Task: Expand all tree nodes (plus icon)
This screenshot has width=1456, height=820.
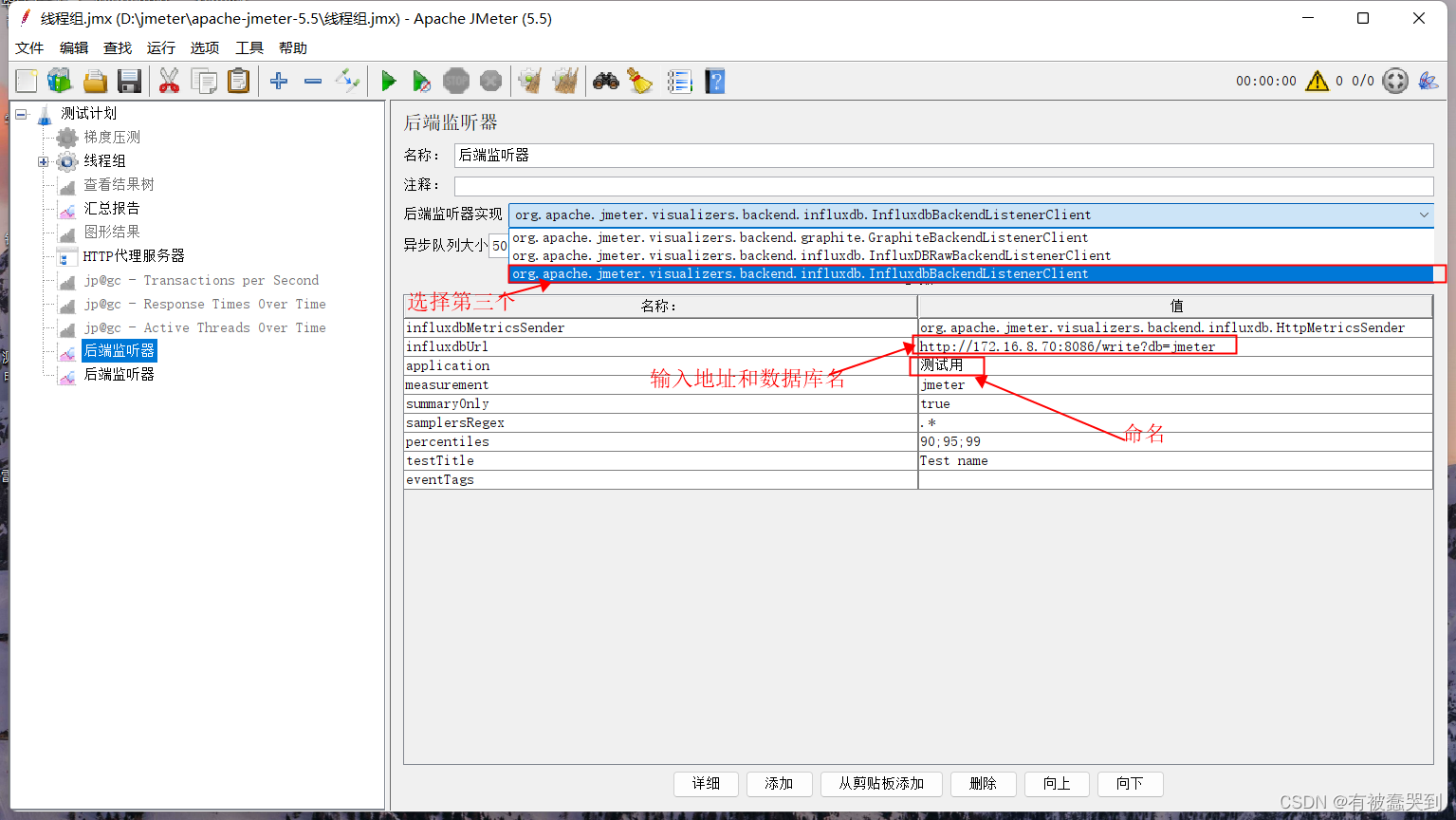Action: [279, 82]
